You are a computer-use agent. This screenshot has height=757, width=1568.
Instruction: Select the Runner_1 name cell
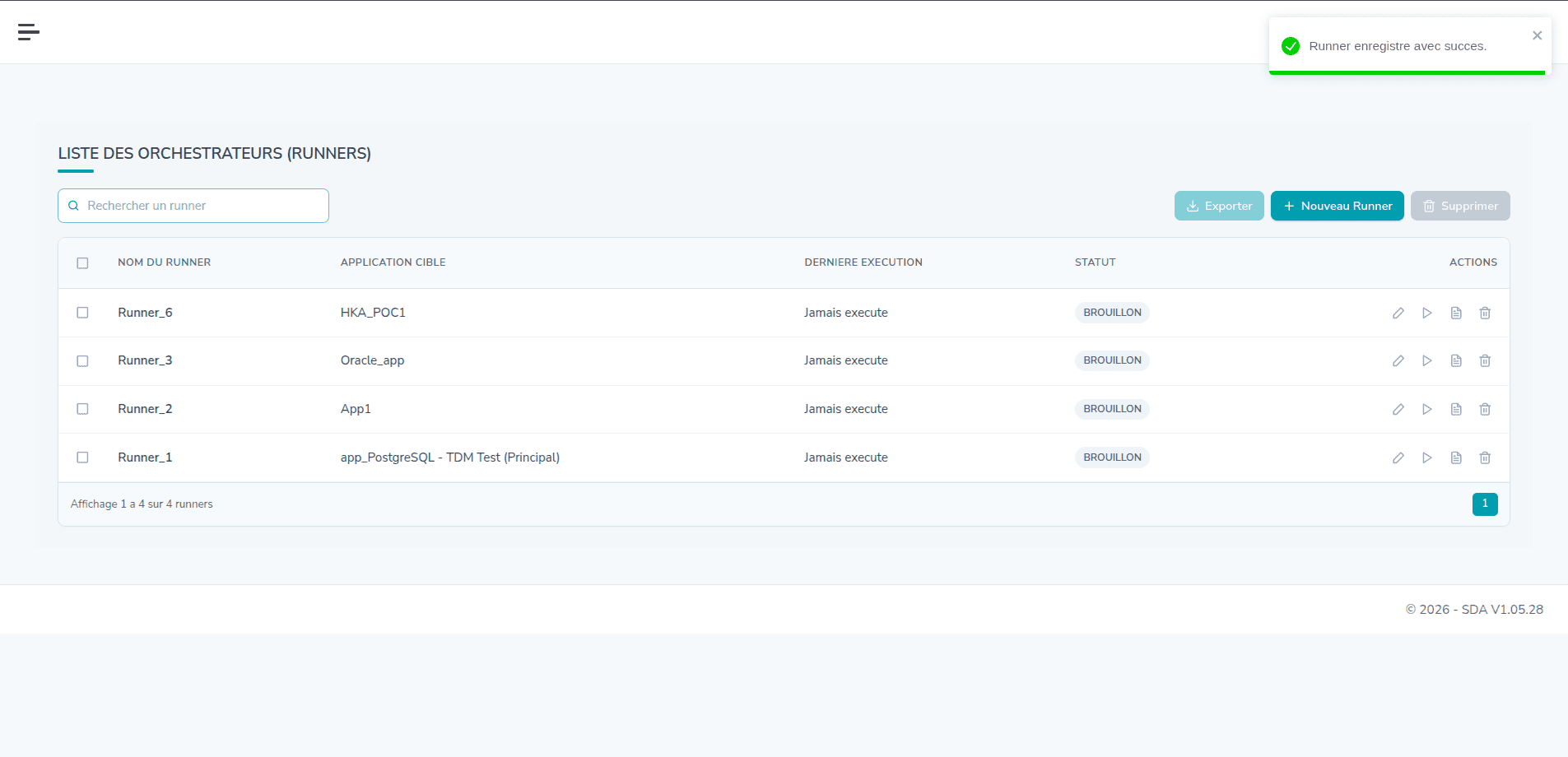145,457
